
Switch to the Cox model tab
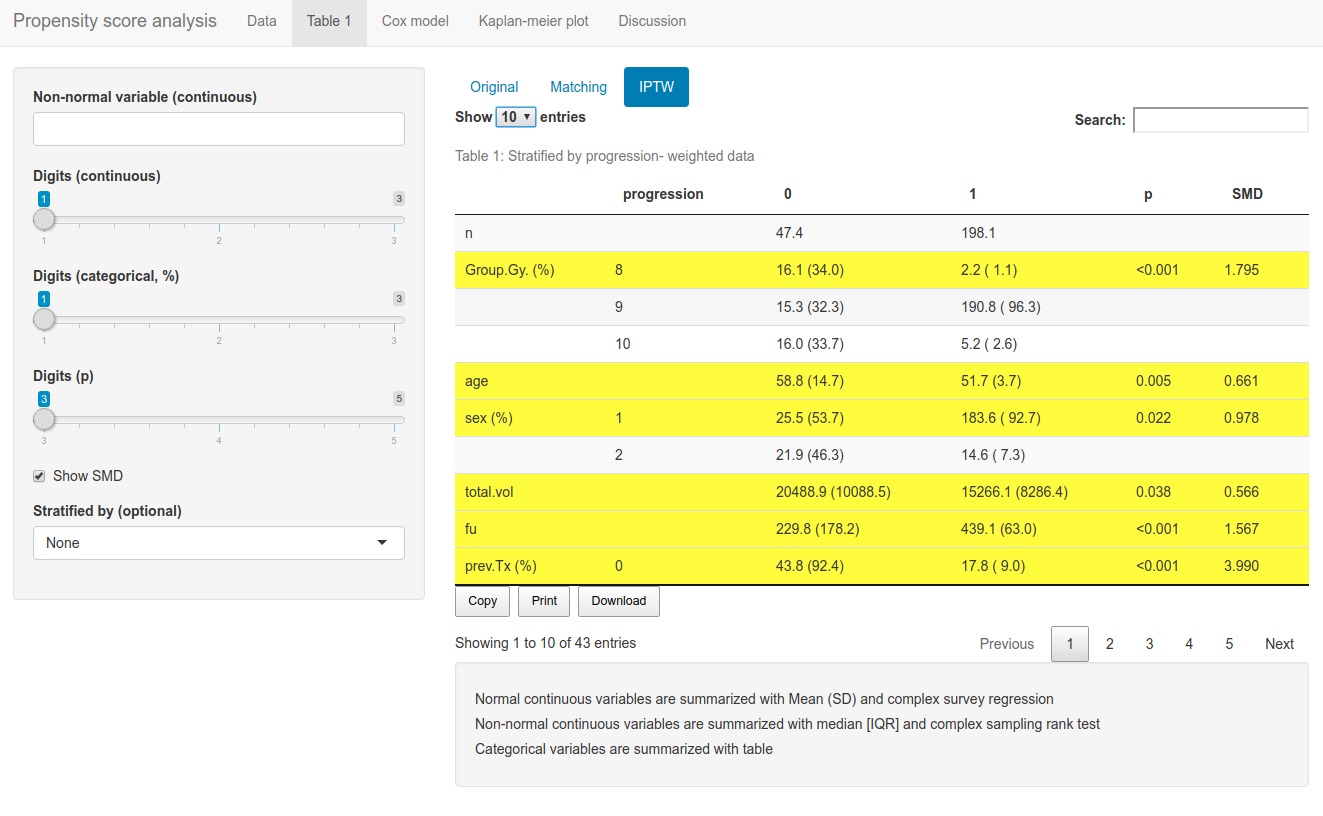click(415, 21)
